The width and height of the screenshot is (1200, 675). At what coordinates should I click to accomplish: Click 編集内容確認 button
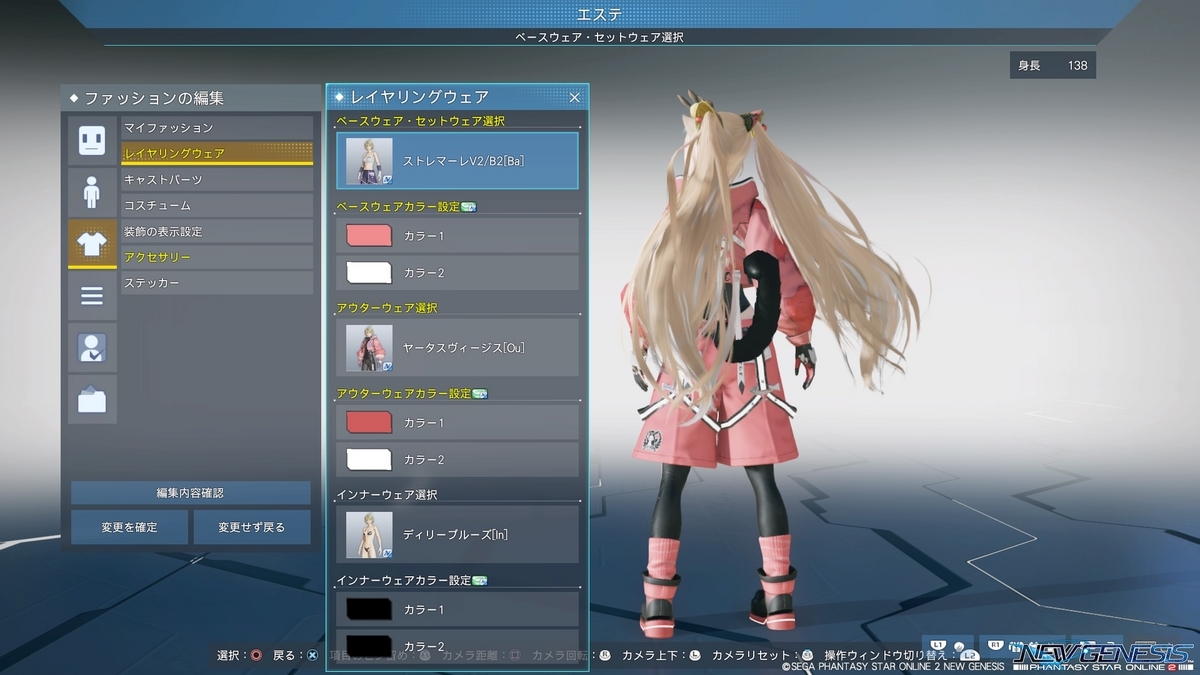tap(191, 493)
